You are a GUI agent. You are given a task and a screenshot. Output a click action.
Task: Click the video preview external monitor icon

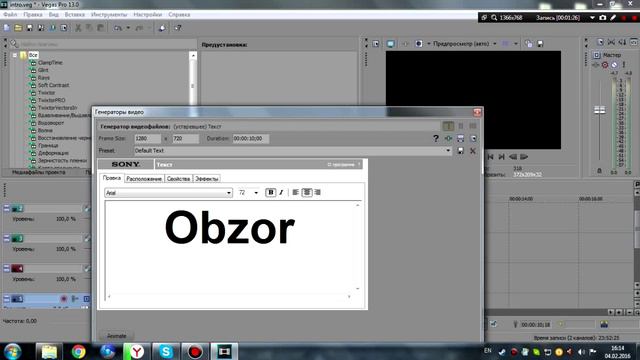391,44
